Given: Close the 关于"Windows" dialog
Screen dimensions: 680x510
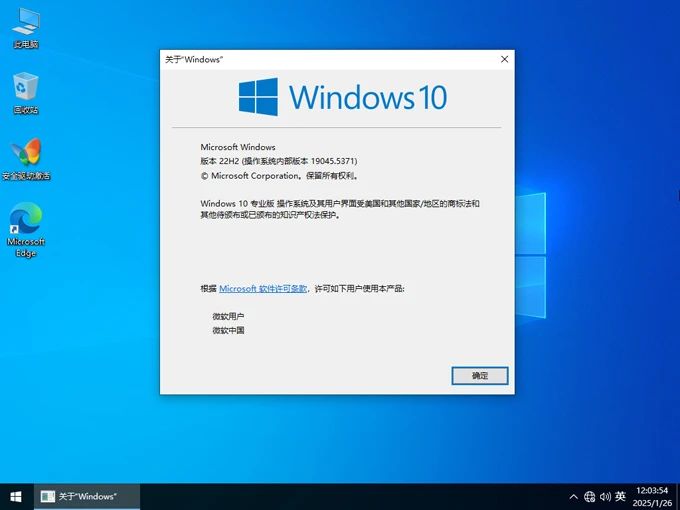Looking at the screenshot, I should pos(504,60).
